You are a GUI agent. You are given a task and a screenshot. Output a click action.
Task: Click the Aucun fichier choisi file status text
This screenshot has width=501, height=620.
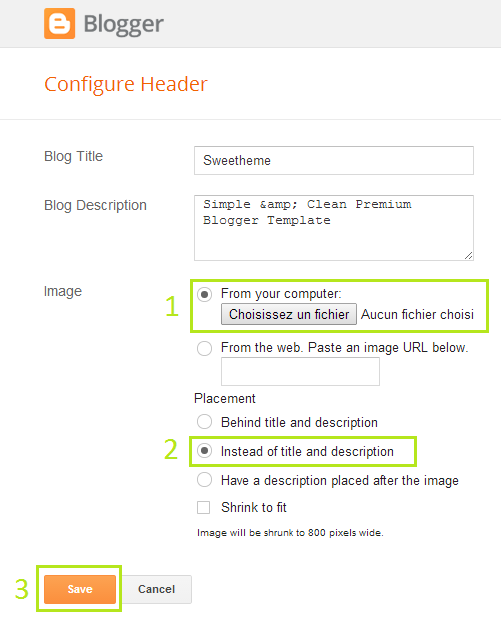pyautogui.click(x=417, y=314)
